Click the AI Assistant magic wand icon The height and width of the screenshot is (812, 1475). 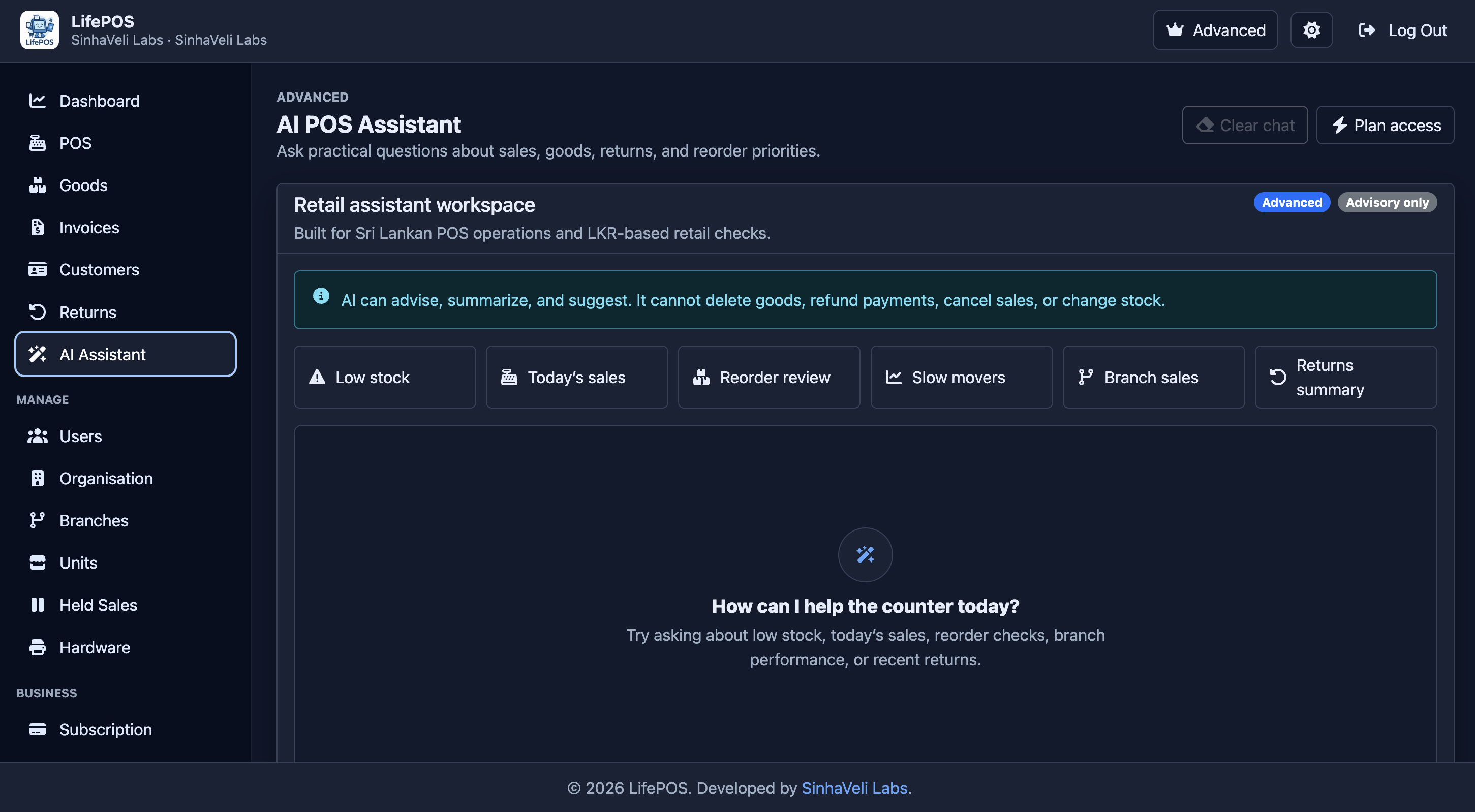(x=37, y=355)
